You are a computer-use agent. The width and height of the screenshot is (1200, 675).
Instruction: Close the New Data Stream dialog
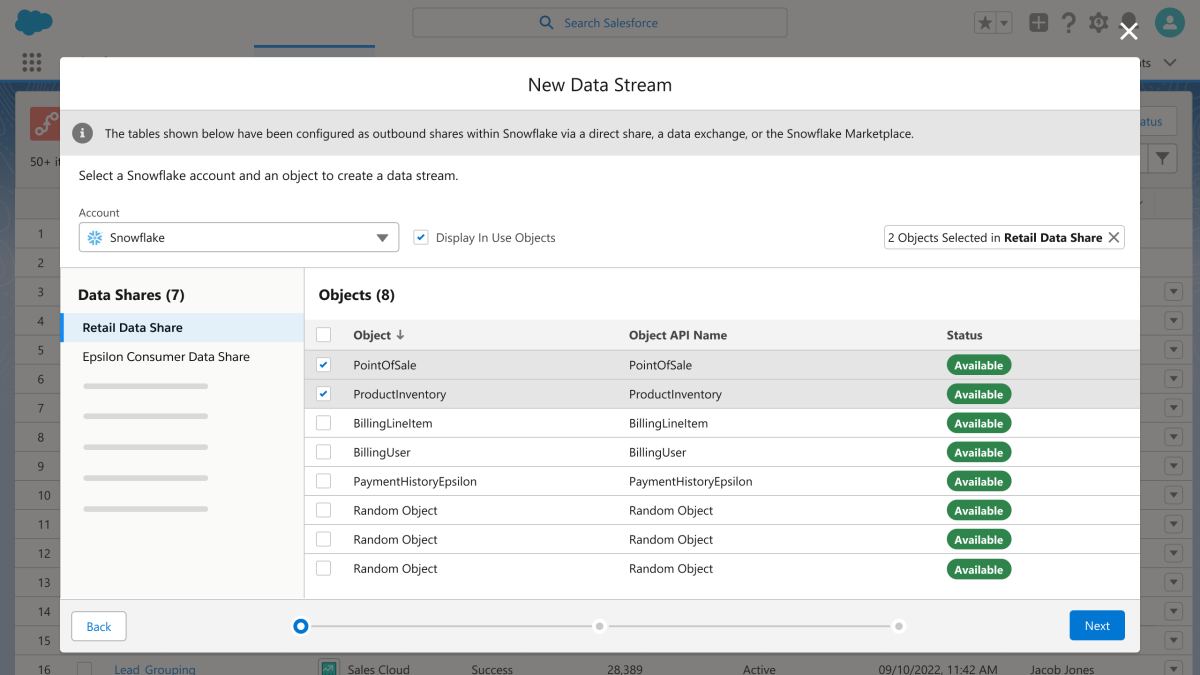coord(1129,32)
